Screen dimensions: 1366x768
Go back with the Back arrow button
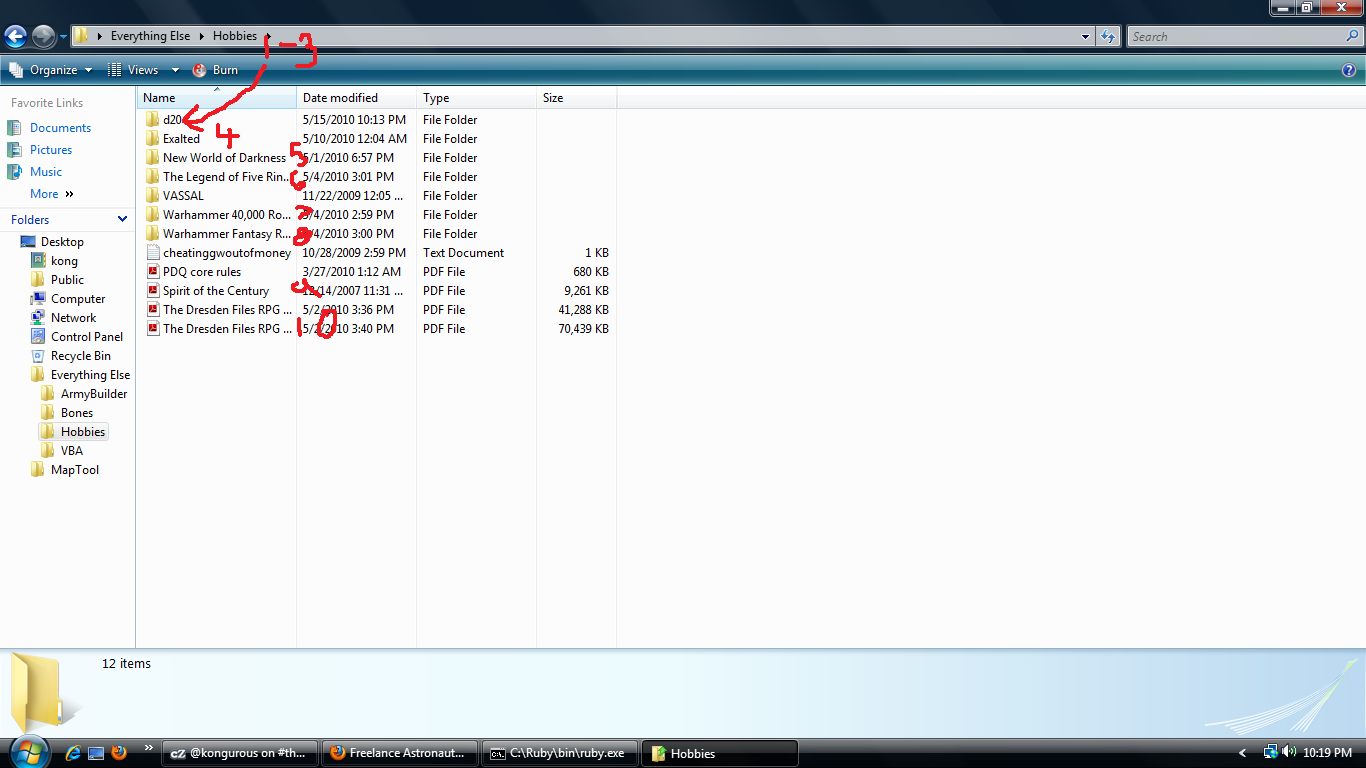(x=15, y=37)
